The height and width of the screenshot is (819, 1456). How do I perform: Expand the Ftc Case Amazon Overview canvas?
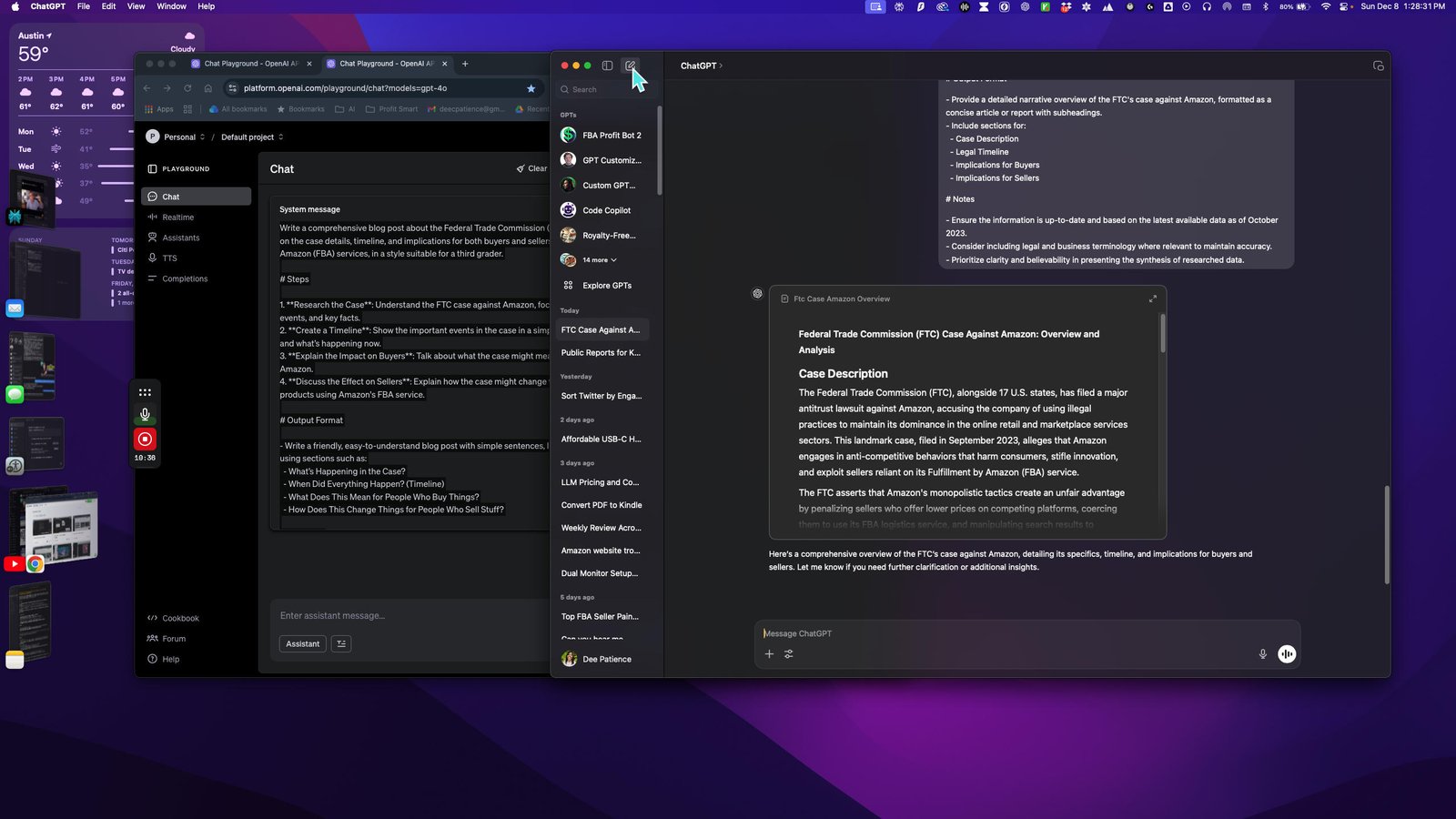point(1152,298)
